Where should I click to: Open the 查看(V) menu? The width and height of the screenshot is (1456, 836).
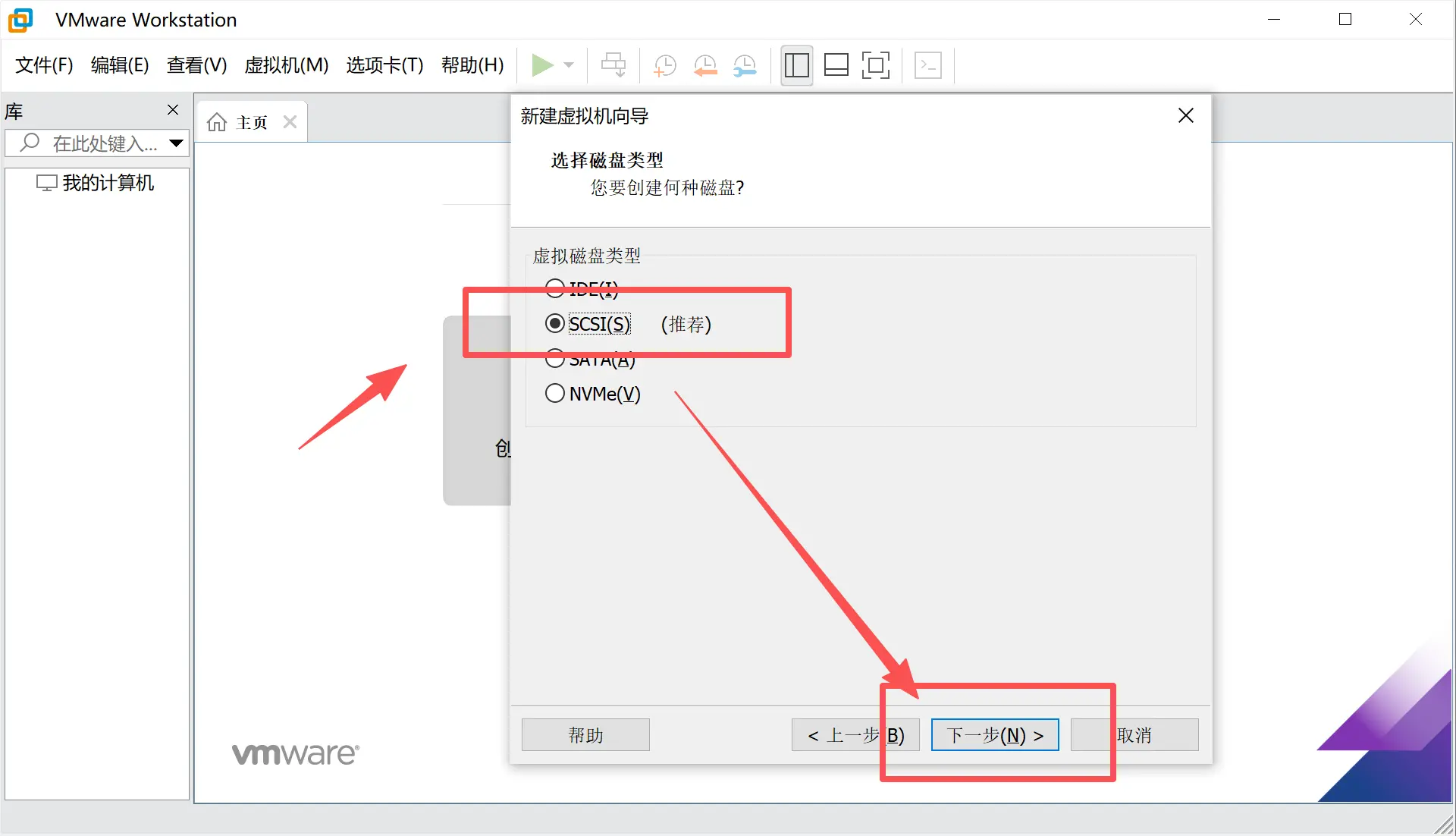(x=197, y=65)
